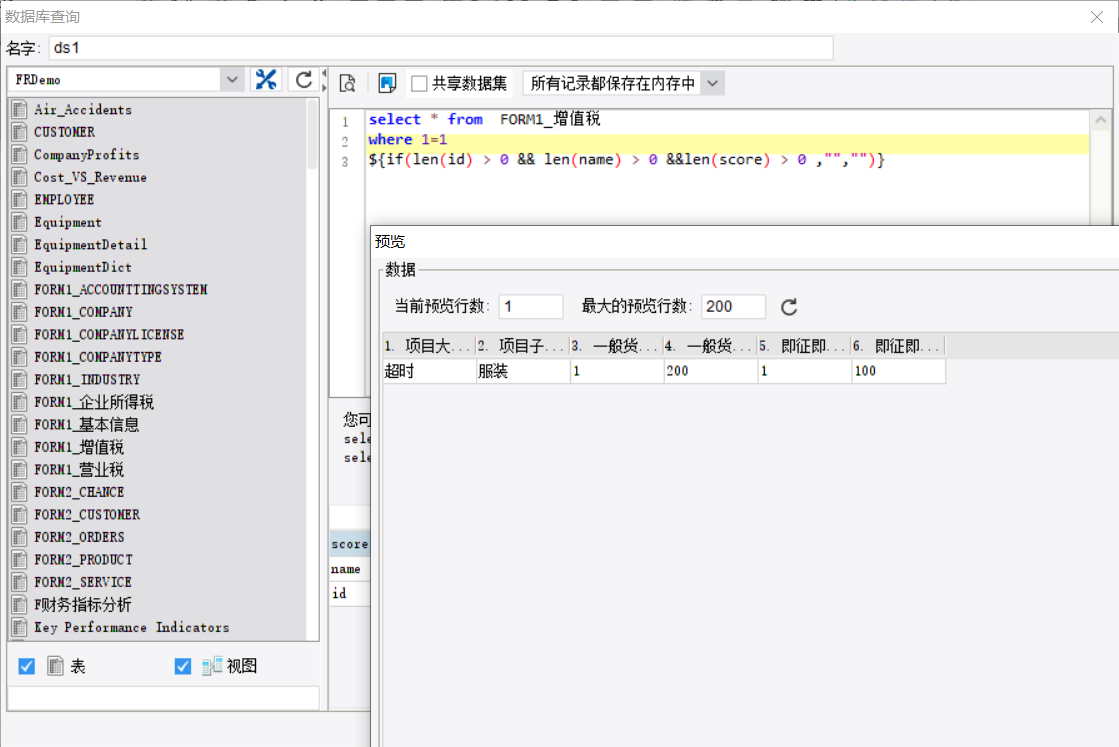Click the 最大的预览行数 input field
1119x747 pixels.
click(733, 307)
